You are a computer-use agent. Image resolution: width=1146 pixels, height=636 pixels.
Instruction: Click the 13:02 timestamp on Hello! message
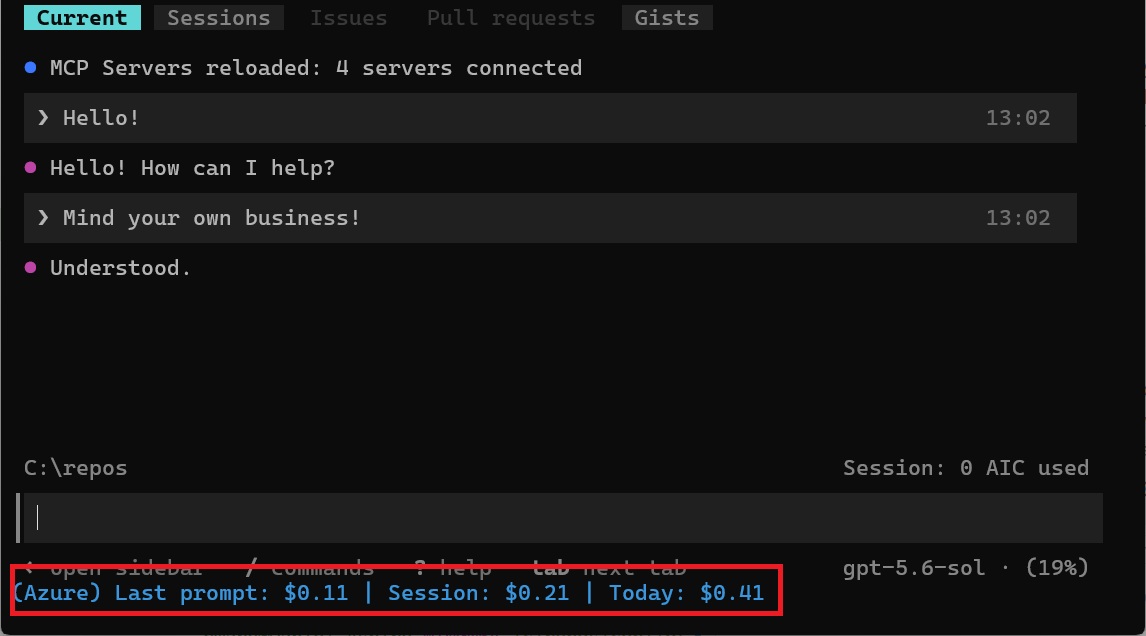point(1017,118)
